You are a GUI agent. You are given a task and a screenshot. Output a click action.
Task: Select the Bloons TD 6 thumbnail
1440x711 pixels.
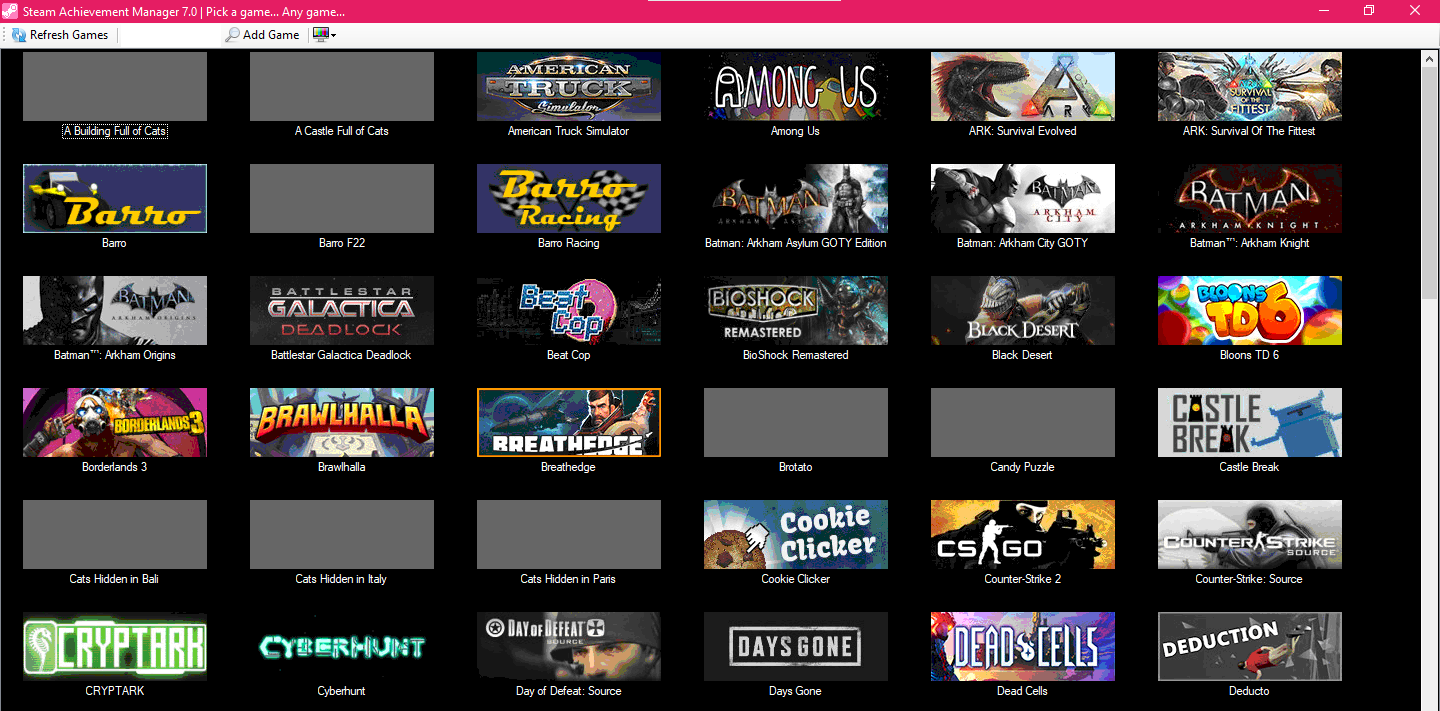pyautogui.click(x=1250, y=311)
